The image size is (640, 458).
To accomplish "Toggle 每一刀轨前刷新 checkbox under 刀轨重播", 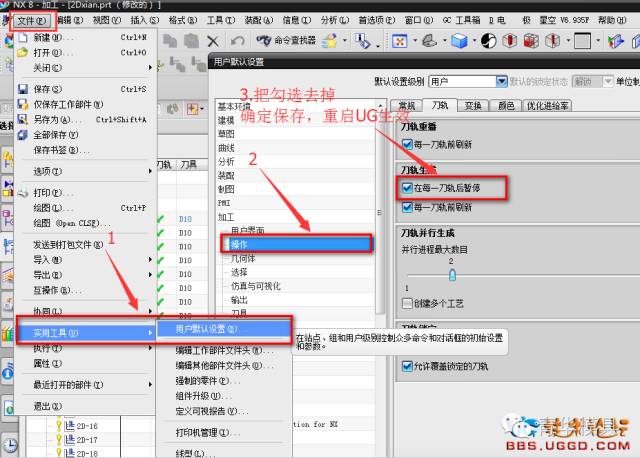I will (x=407, y=144).
